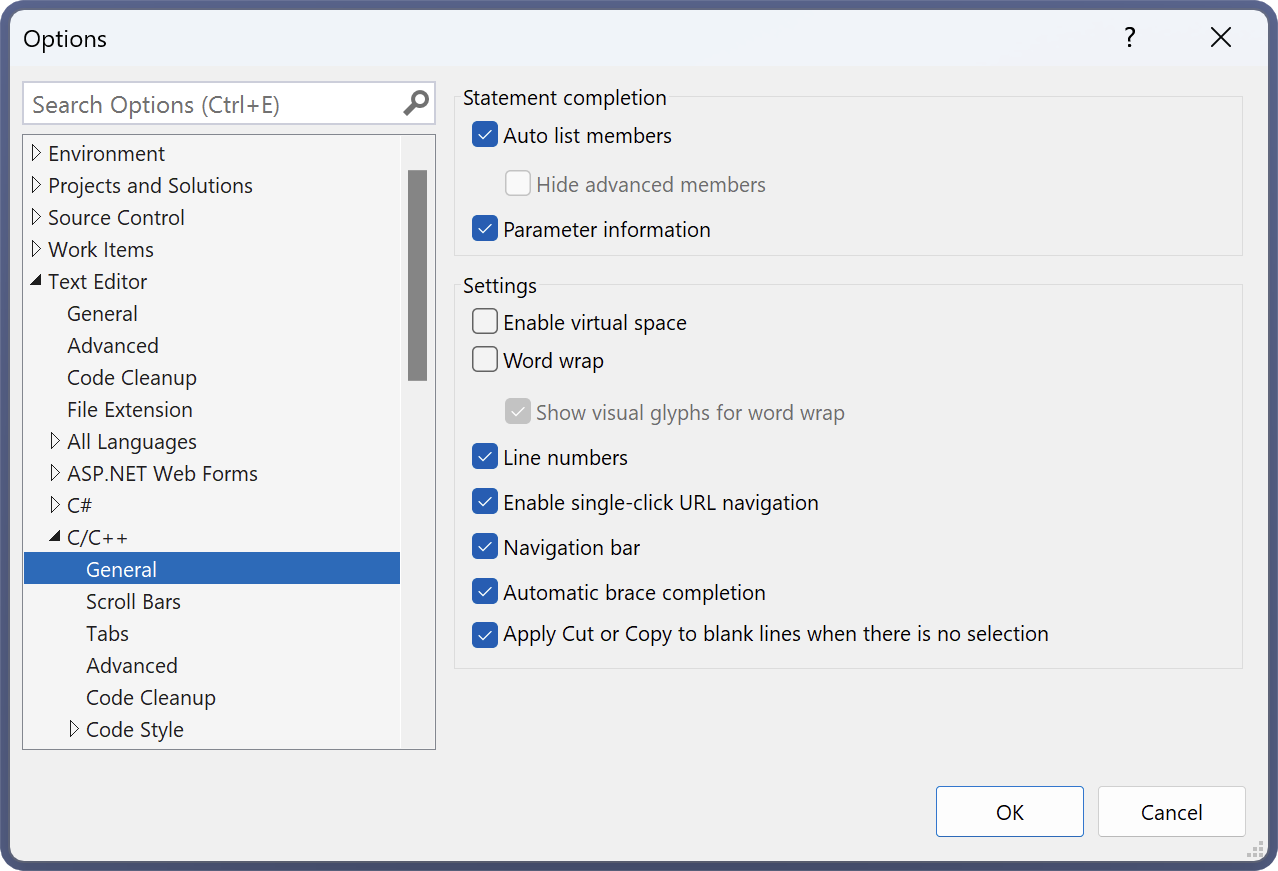1278x871 pixels.
Task: Click the options tree scrollbar thumb
Action: point(417,275)
